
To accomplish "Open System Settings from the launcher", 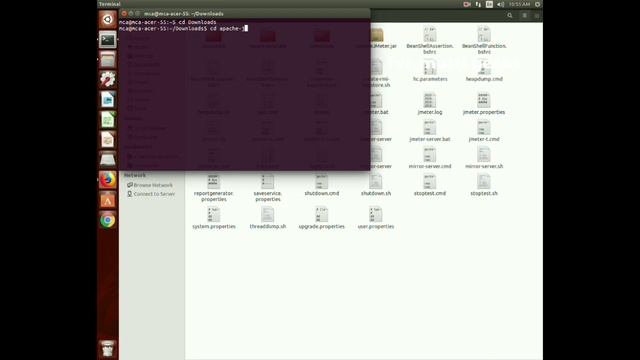I will click(108, 80).
